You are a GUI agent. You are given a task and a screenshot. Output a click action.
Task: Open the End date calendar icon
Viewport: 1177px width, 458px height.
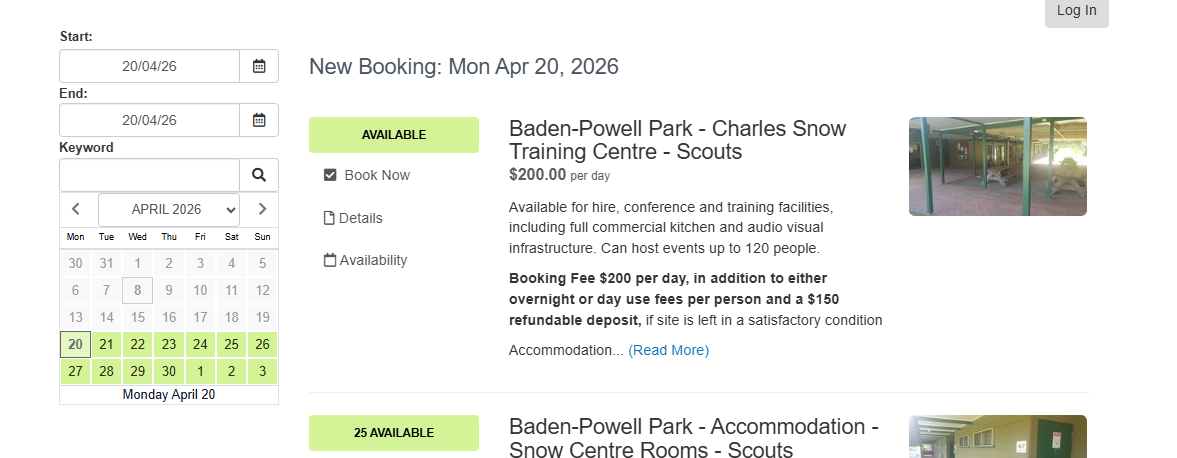[259, 120]
